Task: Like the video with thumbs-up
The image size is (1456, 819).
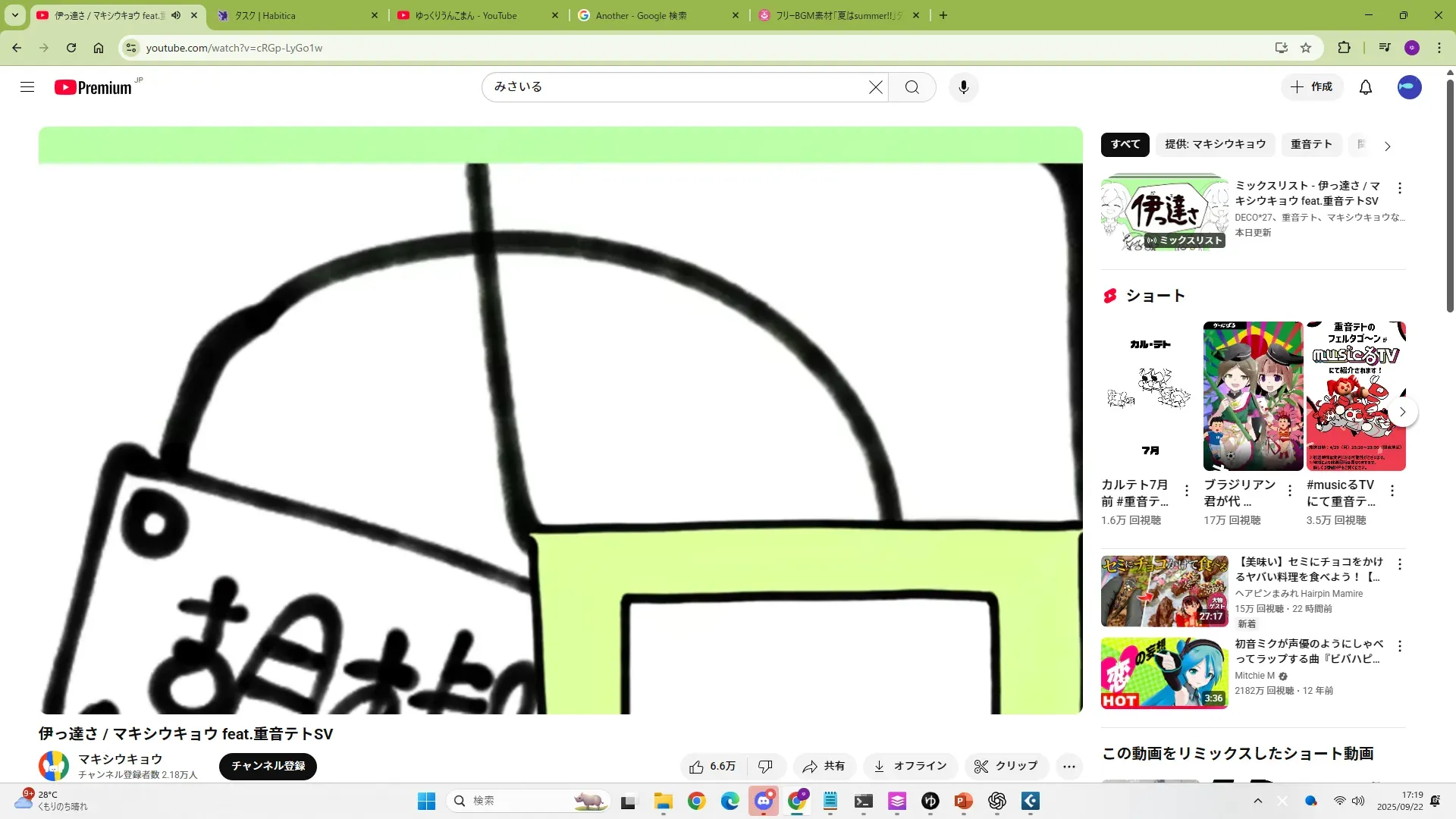Action: [x=713, y=767]
